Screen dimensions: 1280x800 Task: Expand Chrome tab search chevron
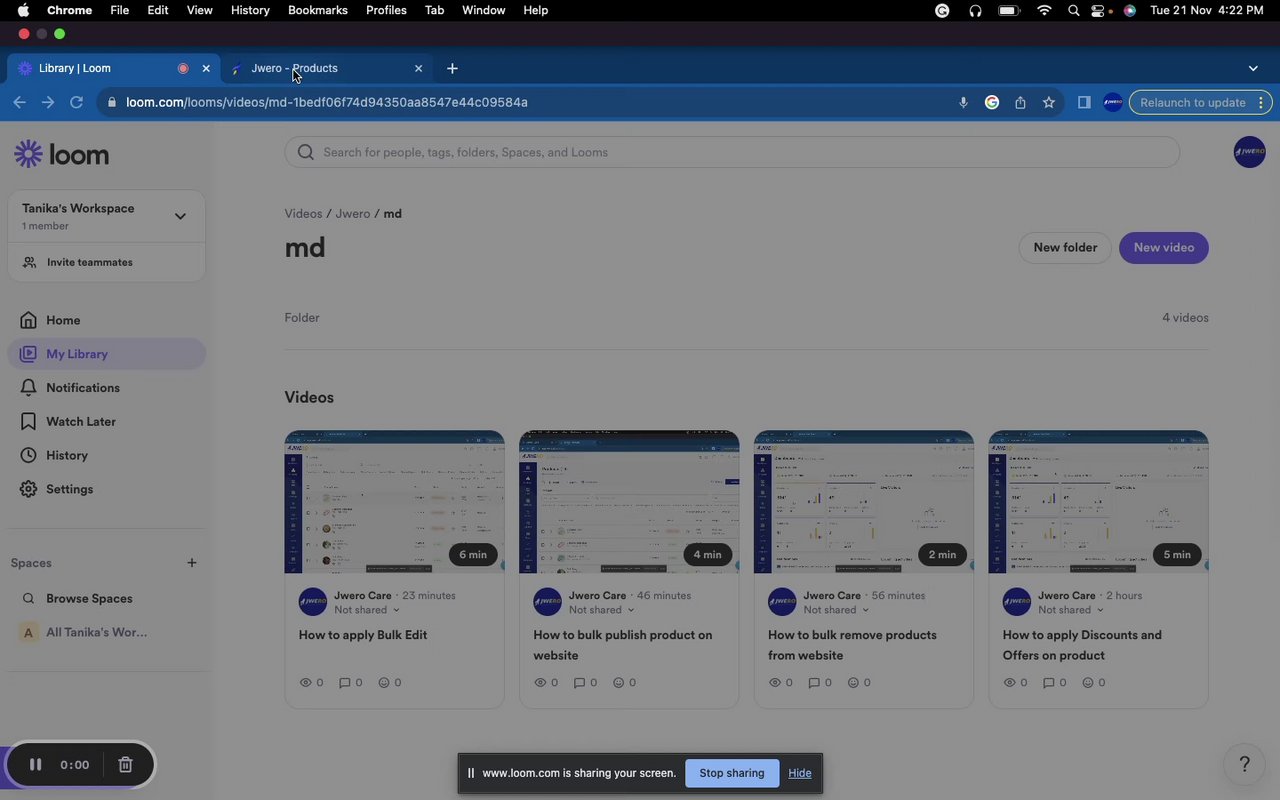pos(1253,68)
